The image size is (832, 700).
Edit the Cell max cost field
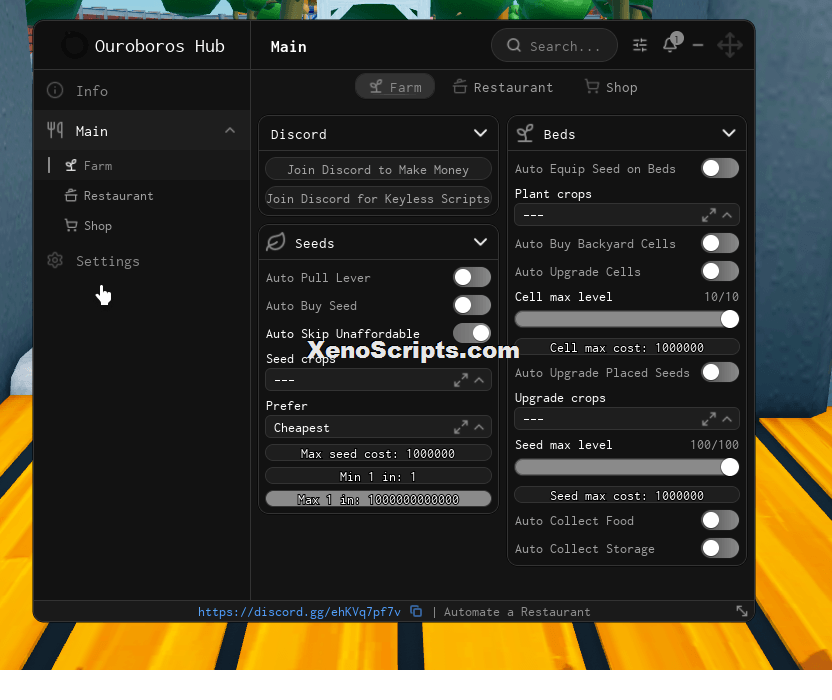(x=627, y=347)
